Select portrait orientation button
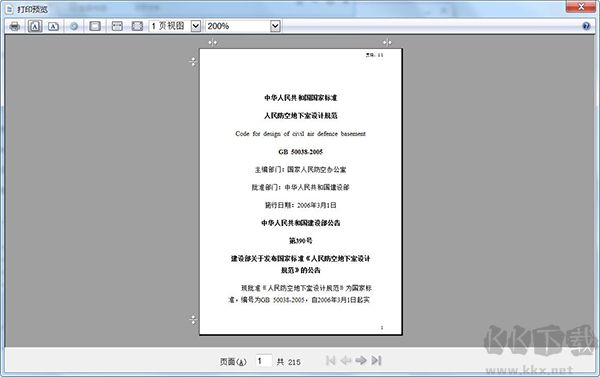 35,26
